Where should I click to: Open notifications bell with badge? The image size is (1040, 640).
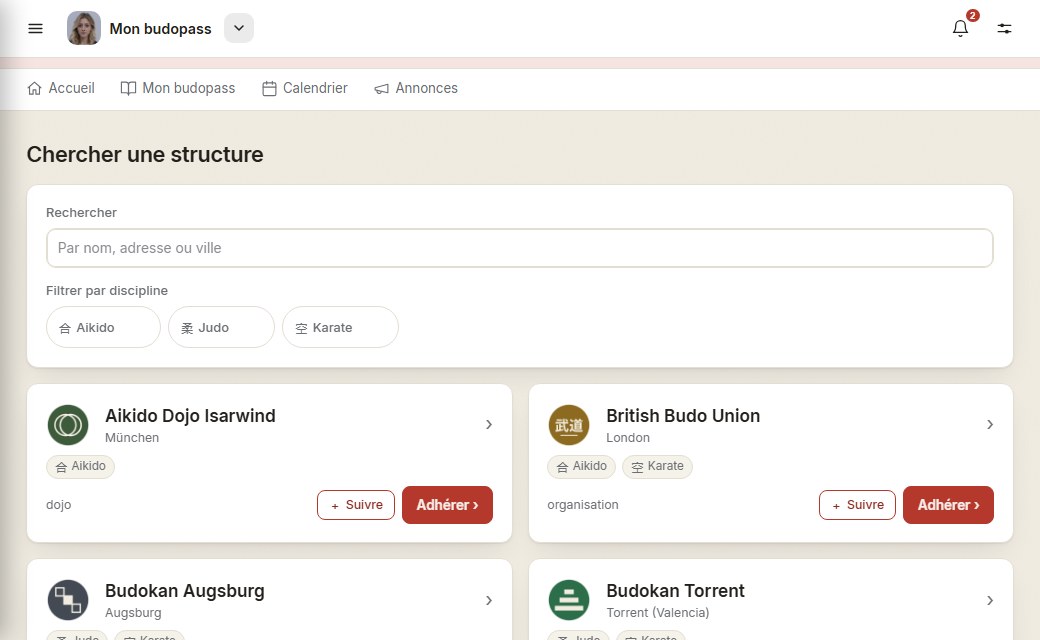coord(960,28)
